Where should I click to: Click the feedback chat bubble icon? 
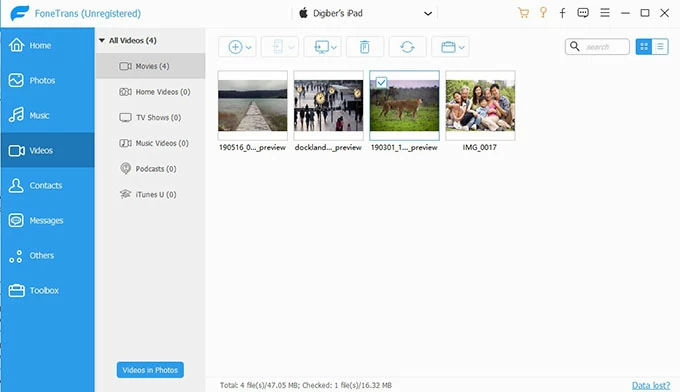point(583,13)
